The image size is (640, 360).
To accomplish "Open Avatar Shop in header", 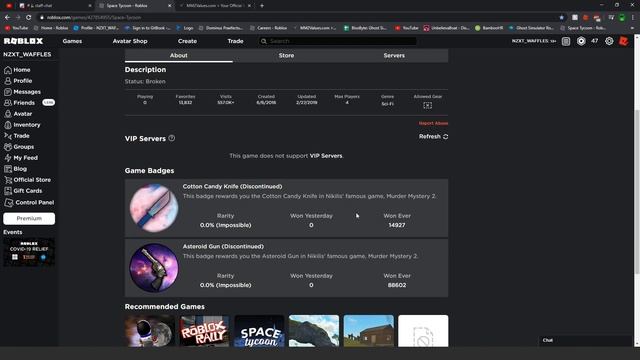I will click(x=130, y=41).
